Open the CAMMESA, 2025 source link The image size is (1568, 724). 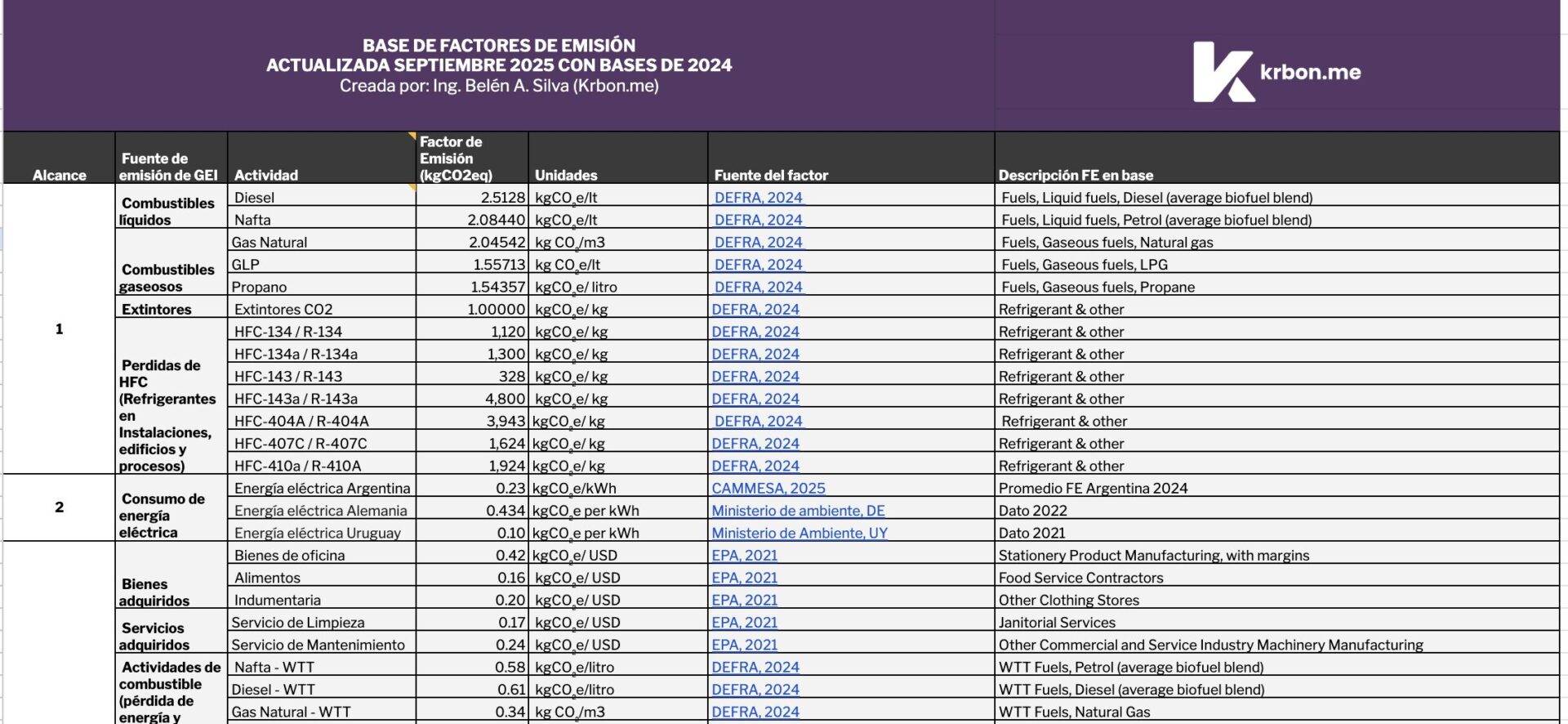(x=768, y=488)
